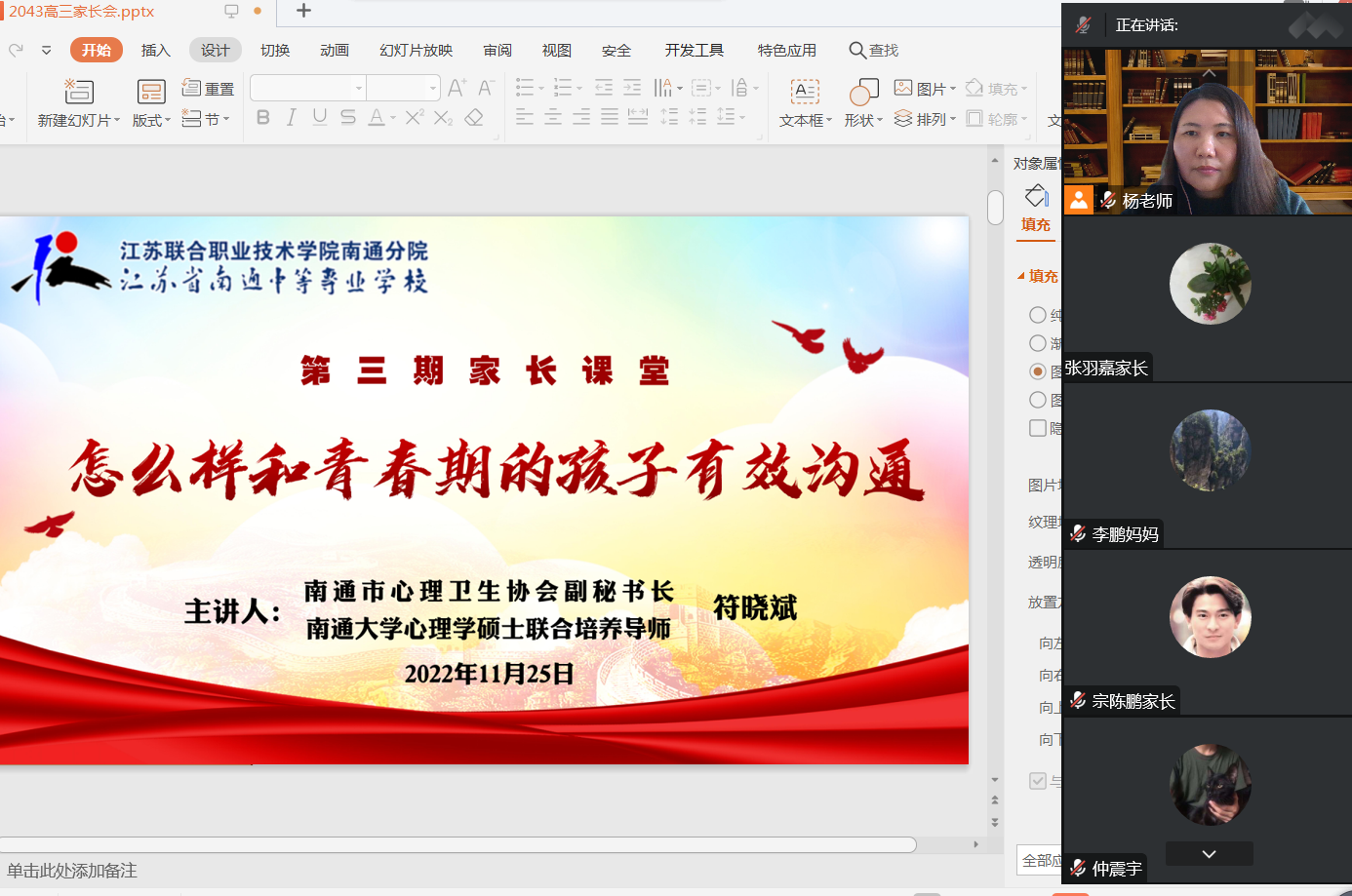The height and width of the screenshot is (896, 1352).
Task: Toggle the checkbox below fill radio options
Action: pos(1038,428)
